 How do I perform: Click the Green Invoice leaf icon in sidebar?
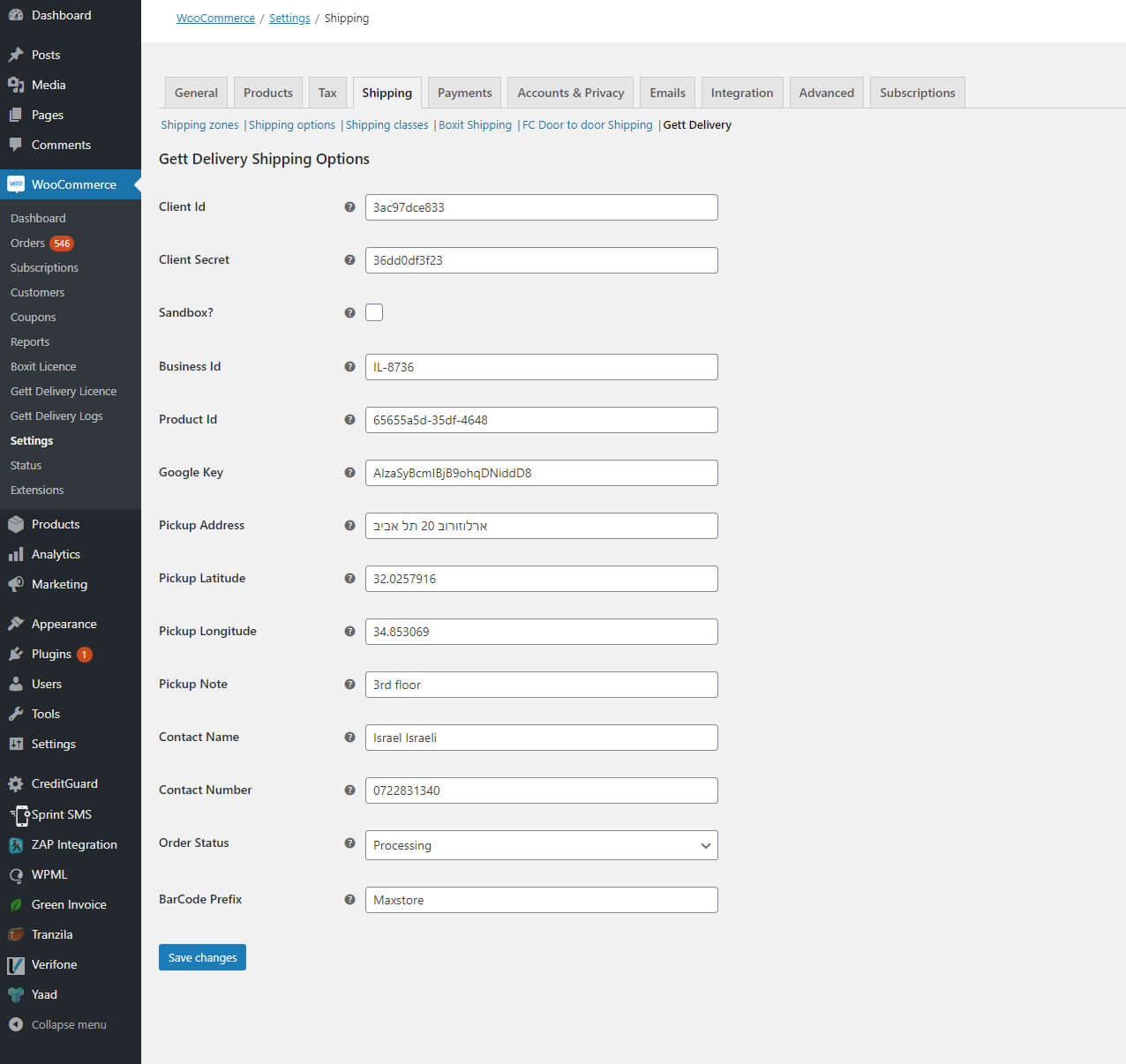[16, 904]
